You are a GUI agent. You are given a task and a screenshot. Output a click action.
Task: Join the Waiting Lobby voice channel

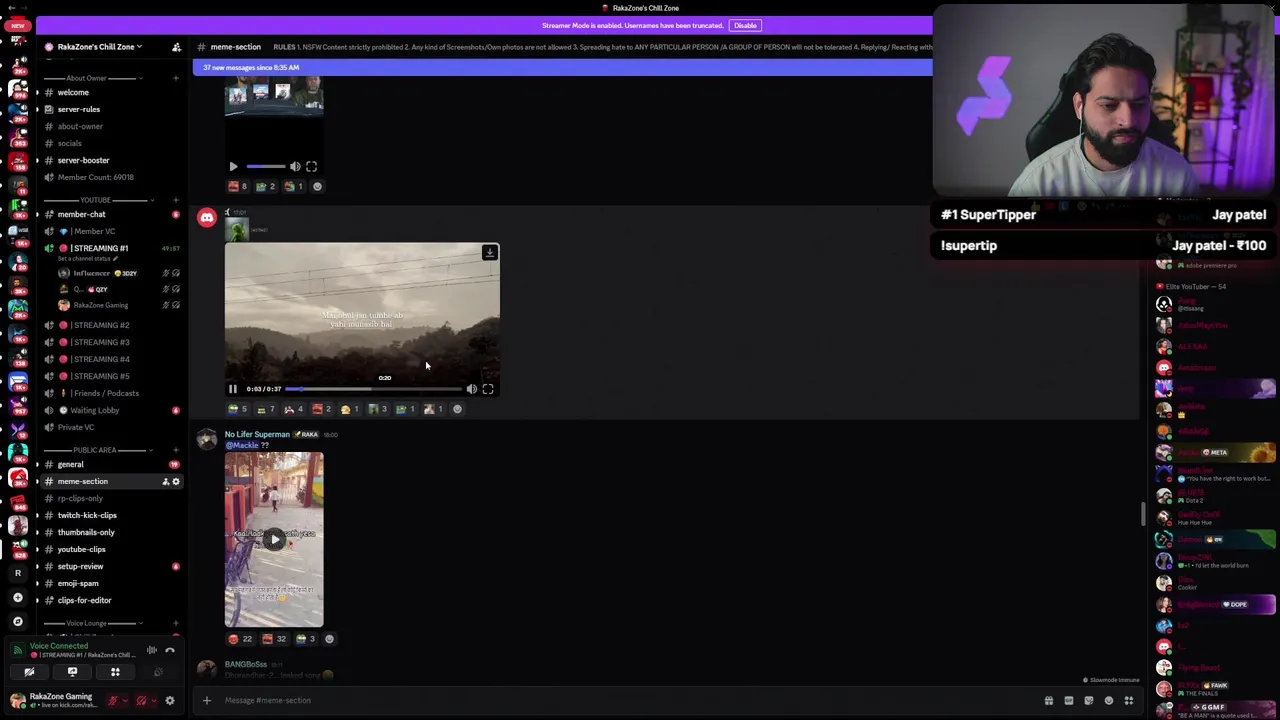[x=94, y=410]
